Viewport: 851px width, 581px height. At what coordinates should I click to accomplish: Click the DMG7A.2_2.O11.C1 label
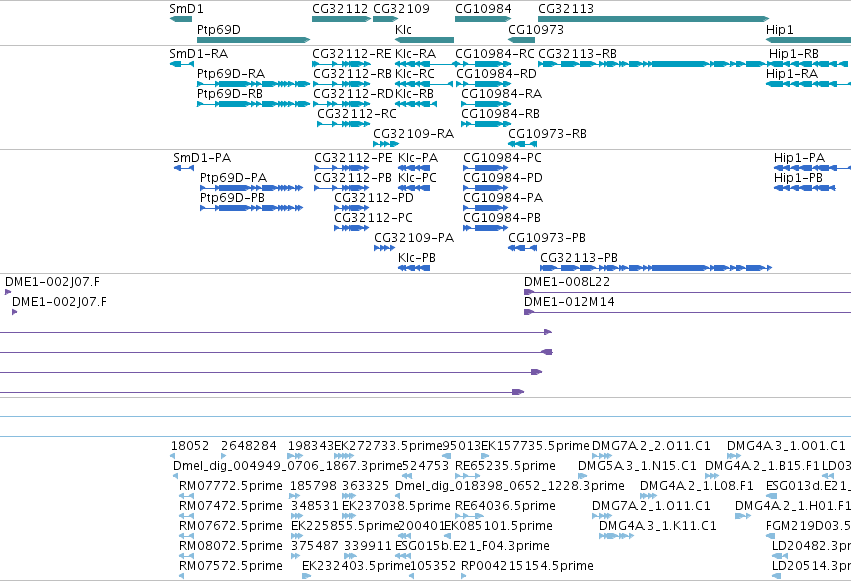tap(651, 446)
